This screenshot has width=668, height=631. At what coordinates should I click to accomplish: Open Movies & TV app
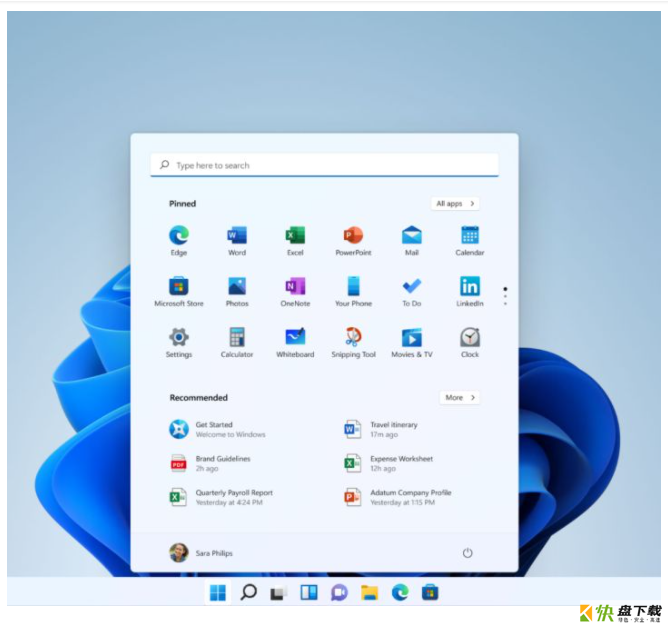pos(412,343)
